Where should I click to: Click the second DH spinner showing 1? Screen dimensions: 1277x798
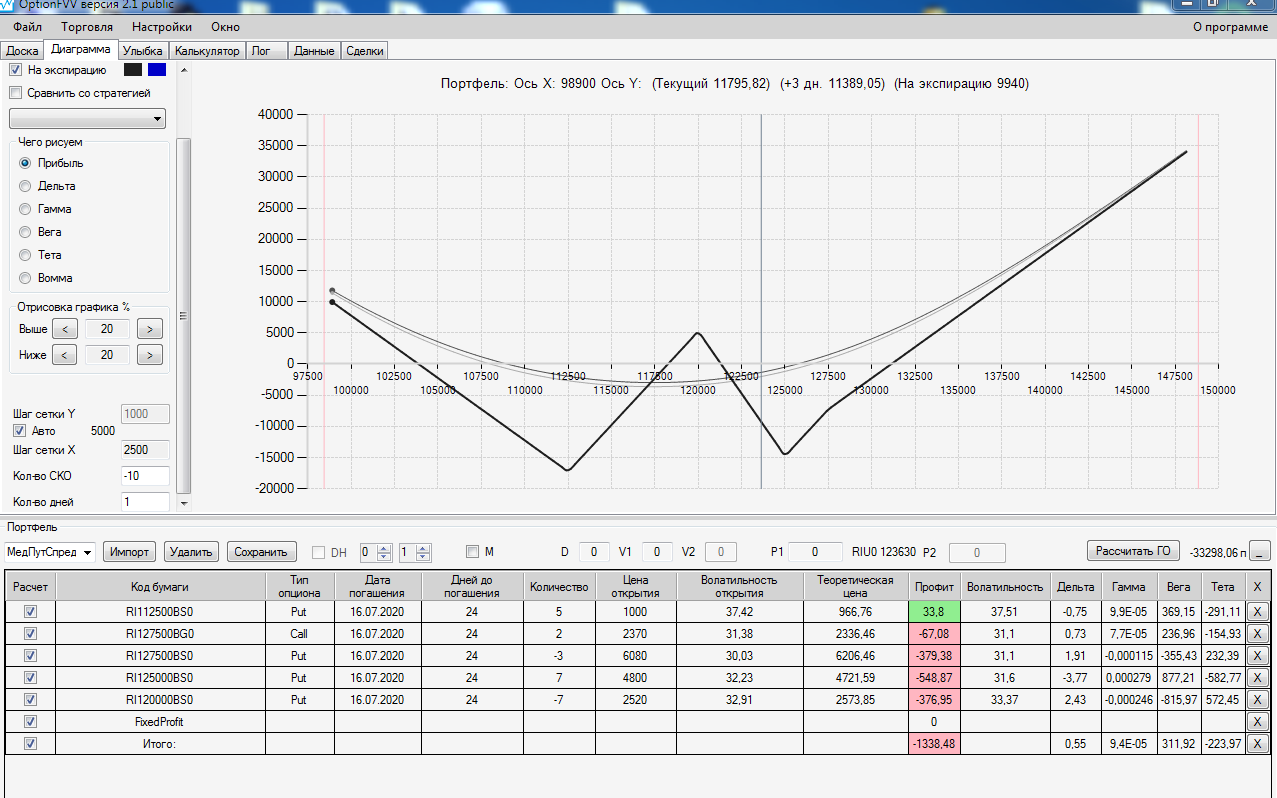(414, 552)
